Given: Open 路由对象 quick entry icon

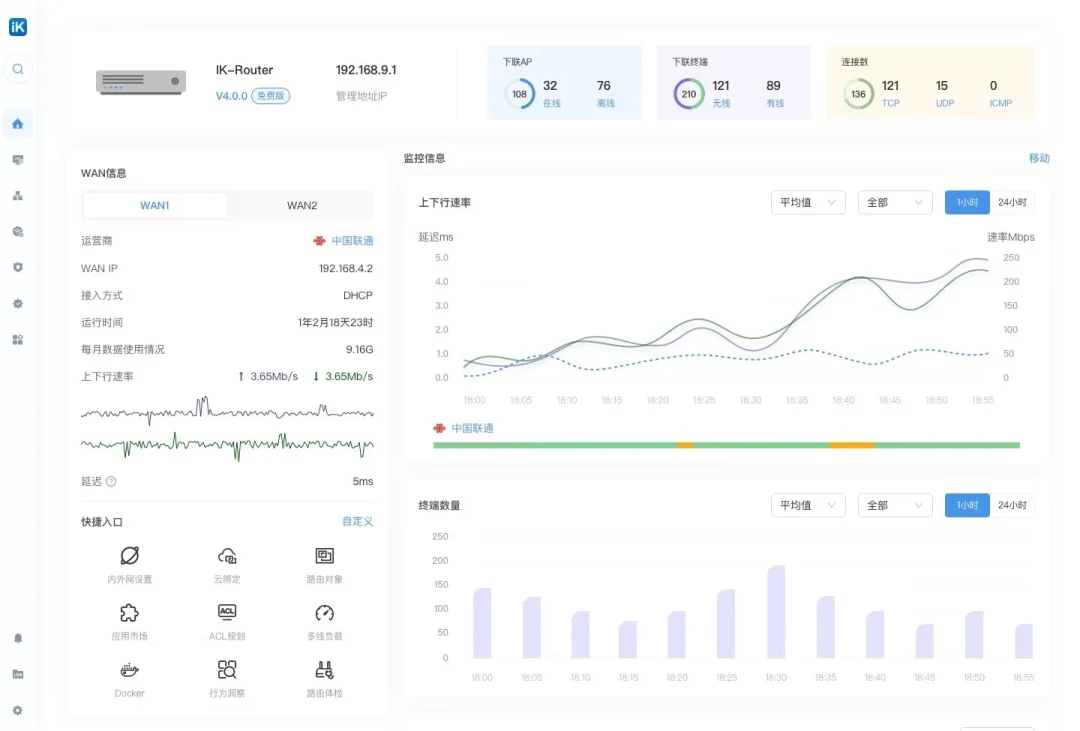Looking at the screenshot, I should point(324,555).
